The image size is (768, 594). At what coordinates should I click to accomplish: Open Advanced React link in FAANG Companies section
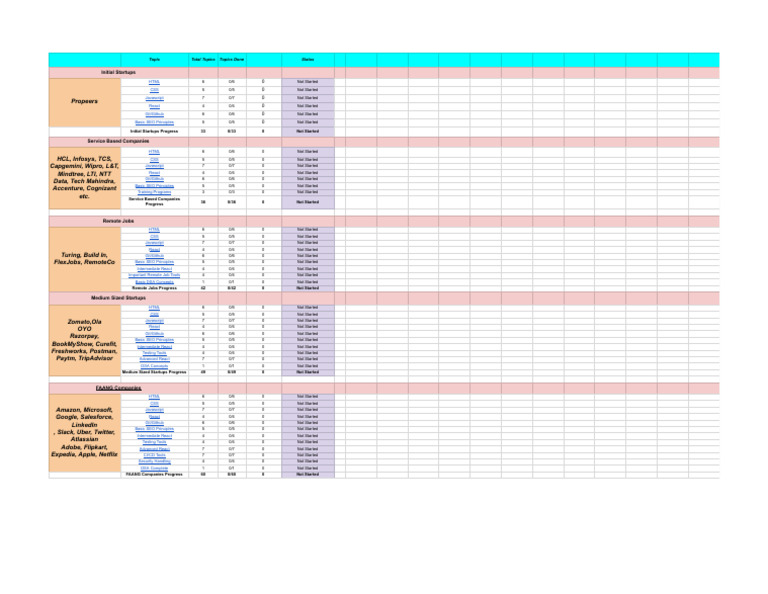(x=154, y=449)
